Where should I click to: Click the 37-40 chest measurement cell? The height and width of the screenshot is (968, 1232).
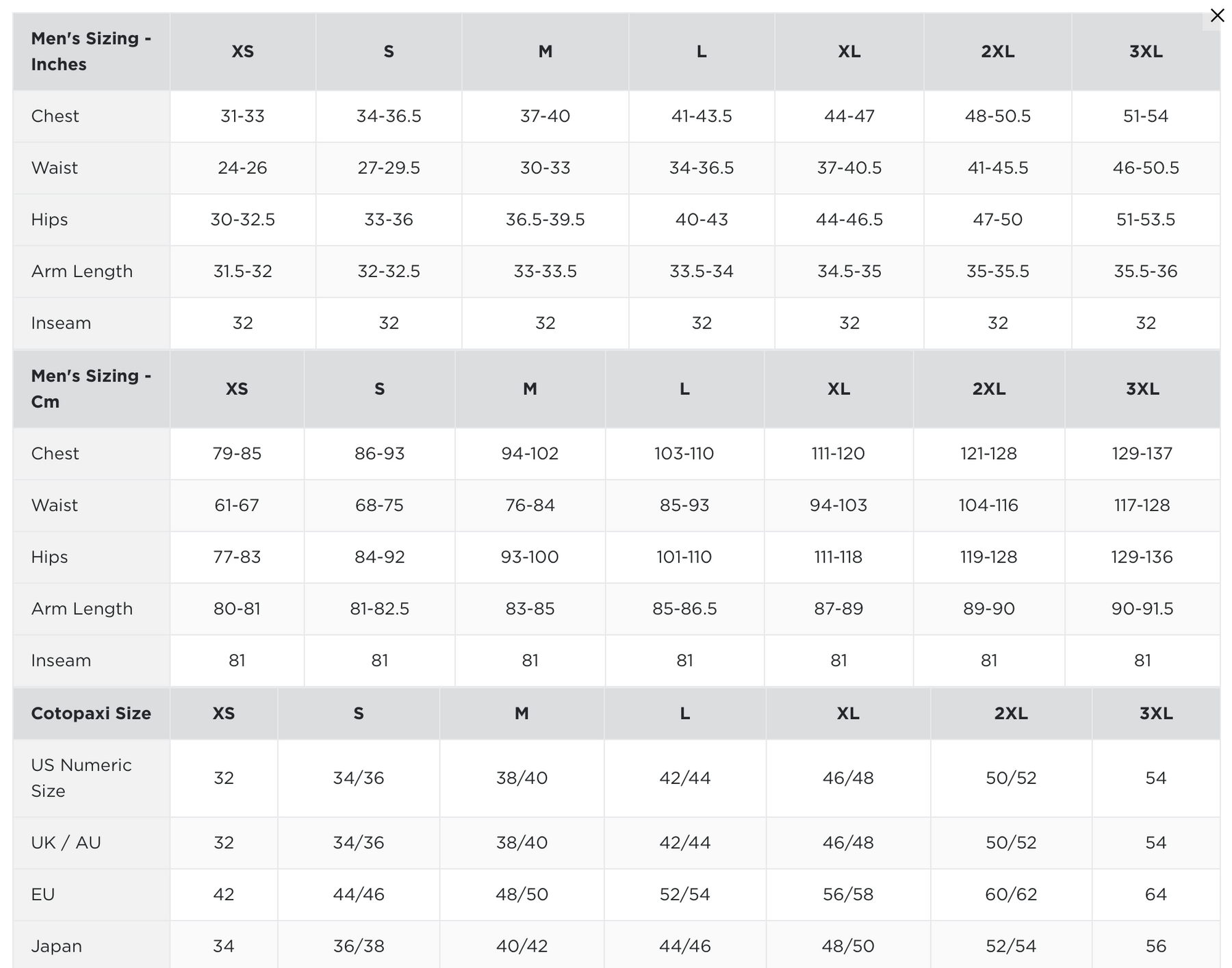click(545, 116)
